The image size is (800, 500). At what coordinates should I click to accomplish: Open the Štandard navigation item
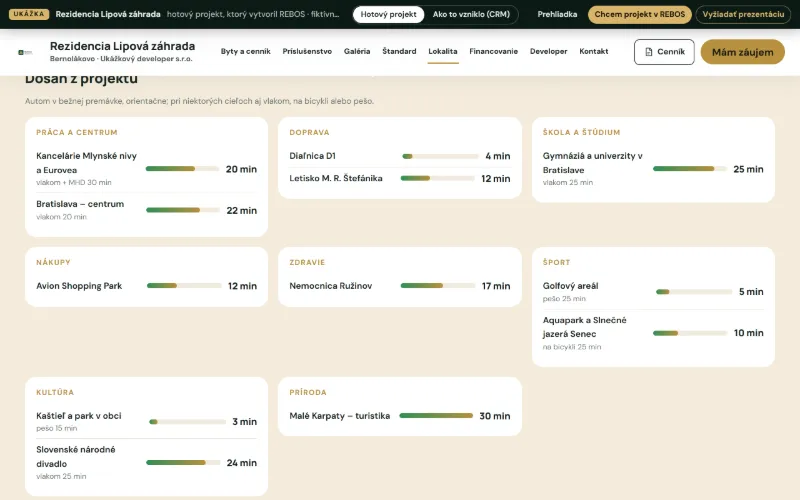tap(399, 52)
